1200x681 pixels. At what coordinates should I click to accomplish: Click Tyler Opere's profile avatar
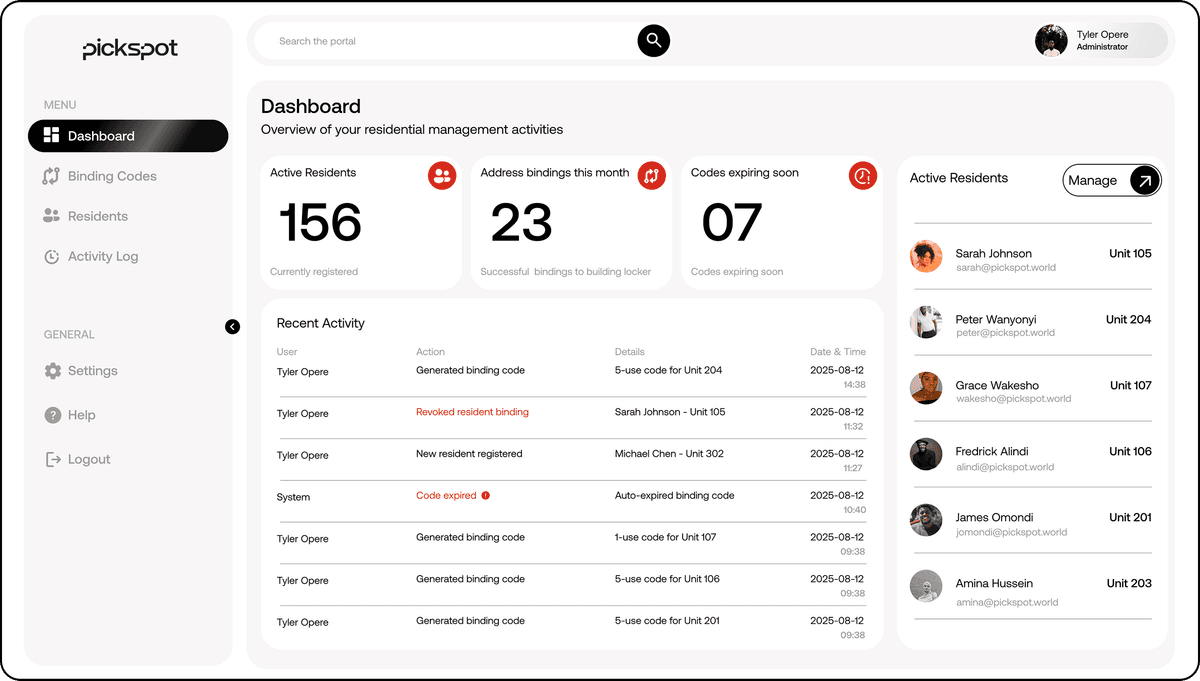pyautogui.click(x=1051, y=40)
